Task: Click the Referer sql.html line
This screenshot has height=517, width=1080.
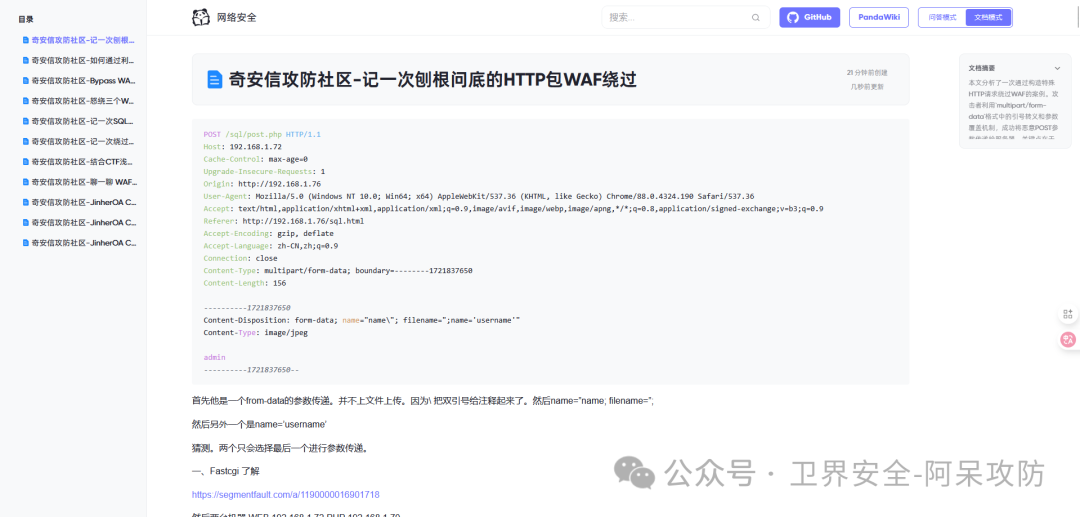Action: pos(284,221)
